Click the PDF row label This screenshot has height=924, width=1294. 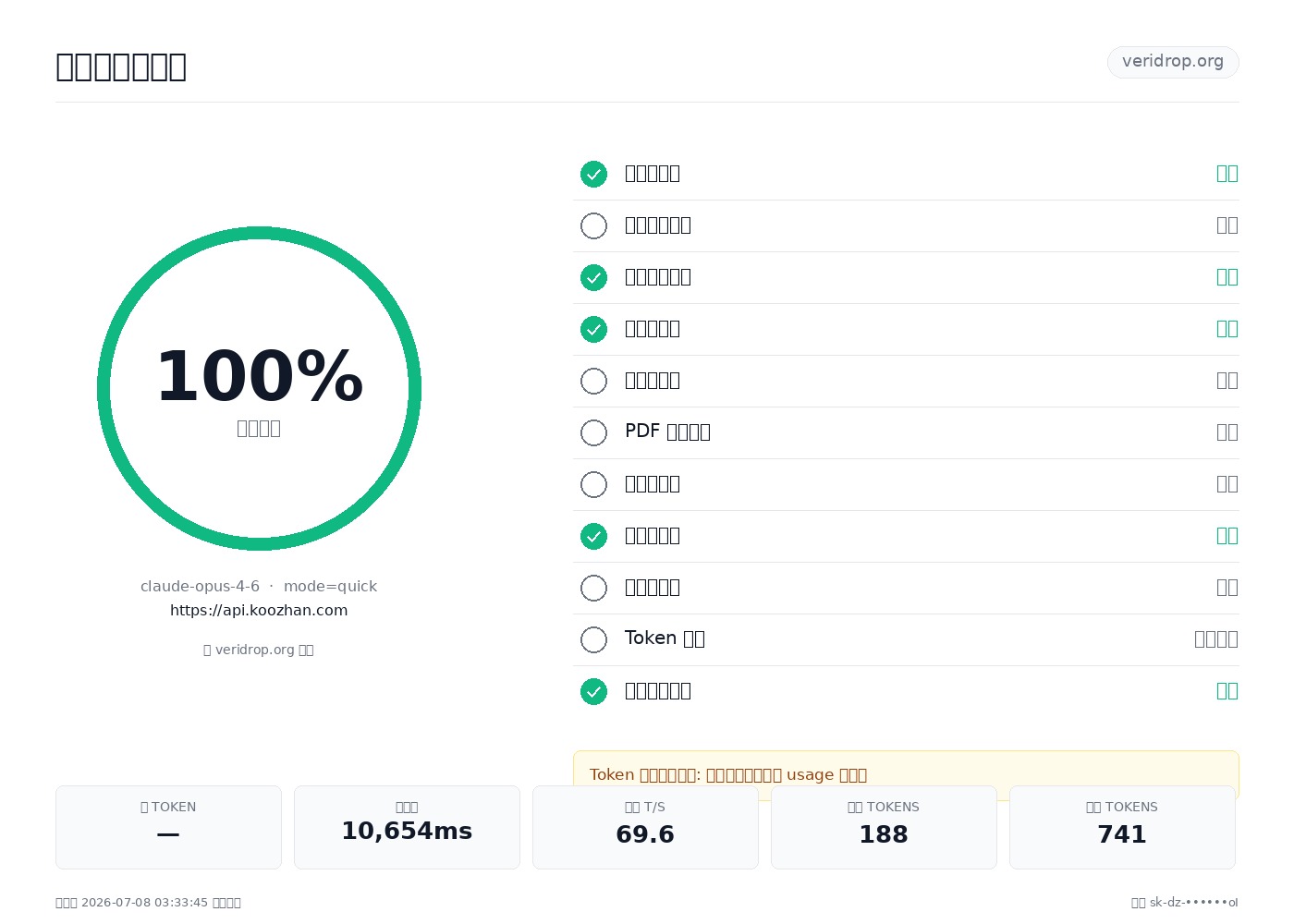(x=667, y=432)
